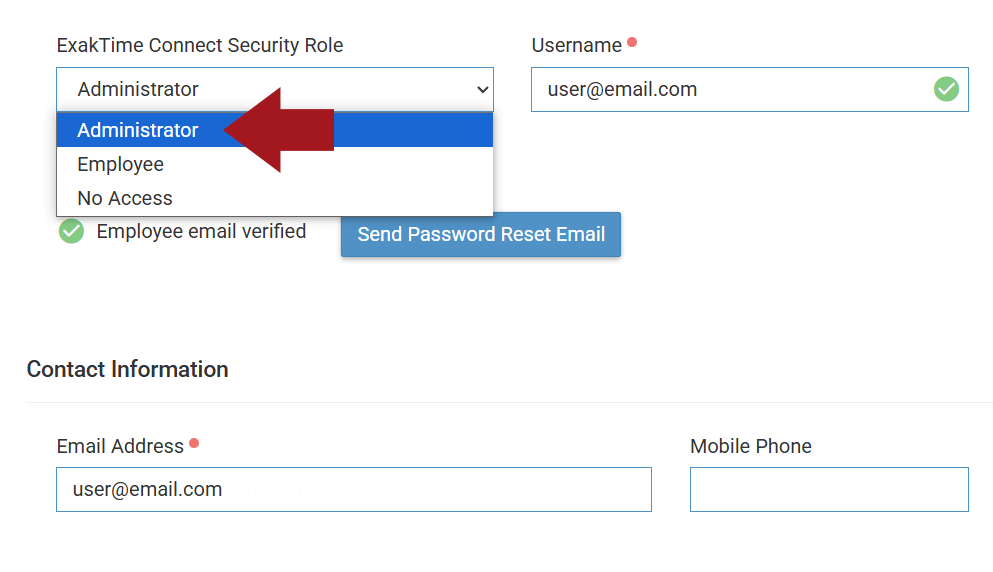
Task: Click the ExakTime Connect Security Role label
Action: [199, 46]
